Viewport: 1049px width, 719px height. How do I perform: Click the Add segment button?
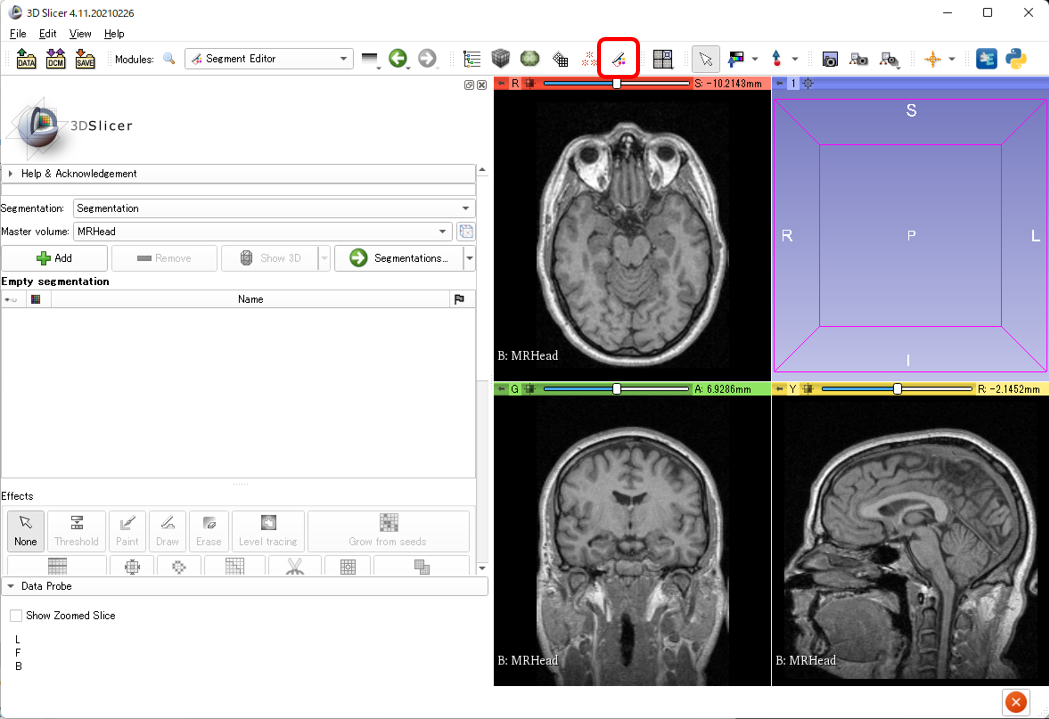pyautogui.click(x=54, y=258)
